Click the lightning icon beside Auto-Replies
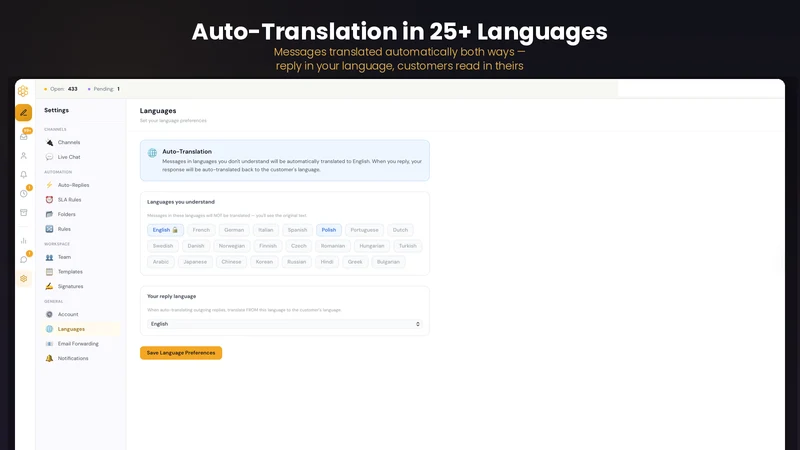Image resolution: width=800 pixels, height=450 pixels. (49, 185)
